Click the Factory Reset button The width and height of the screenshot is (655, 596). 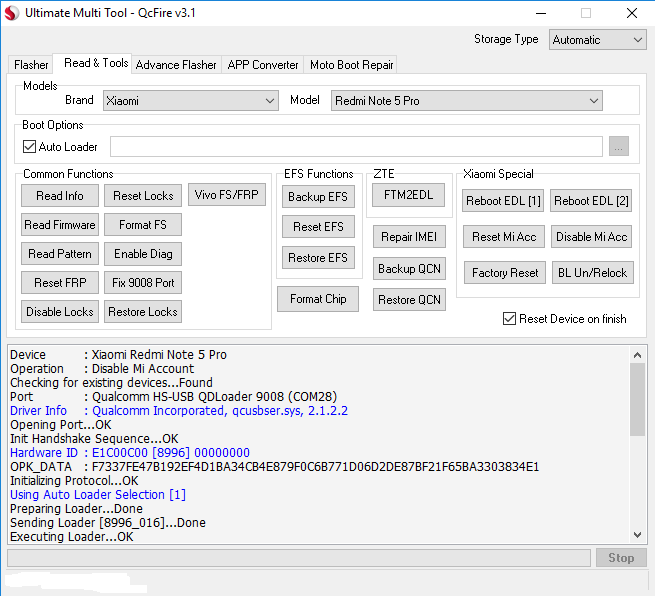point(505,273)
